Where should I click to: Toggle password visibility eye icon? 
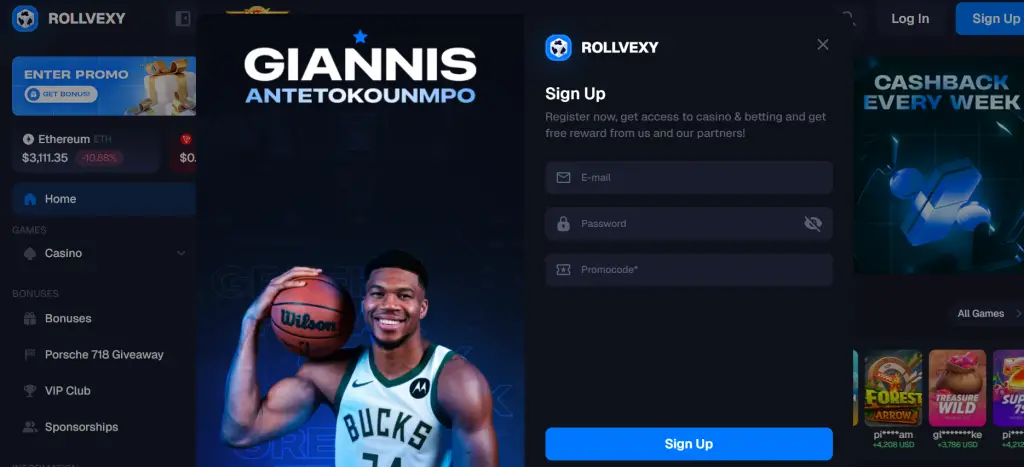812,224
